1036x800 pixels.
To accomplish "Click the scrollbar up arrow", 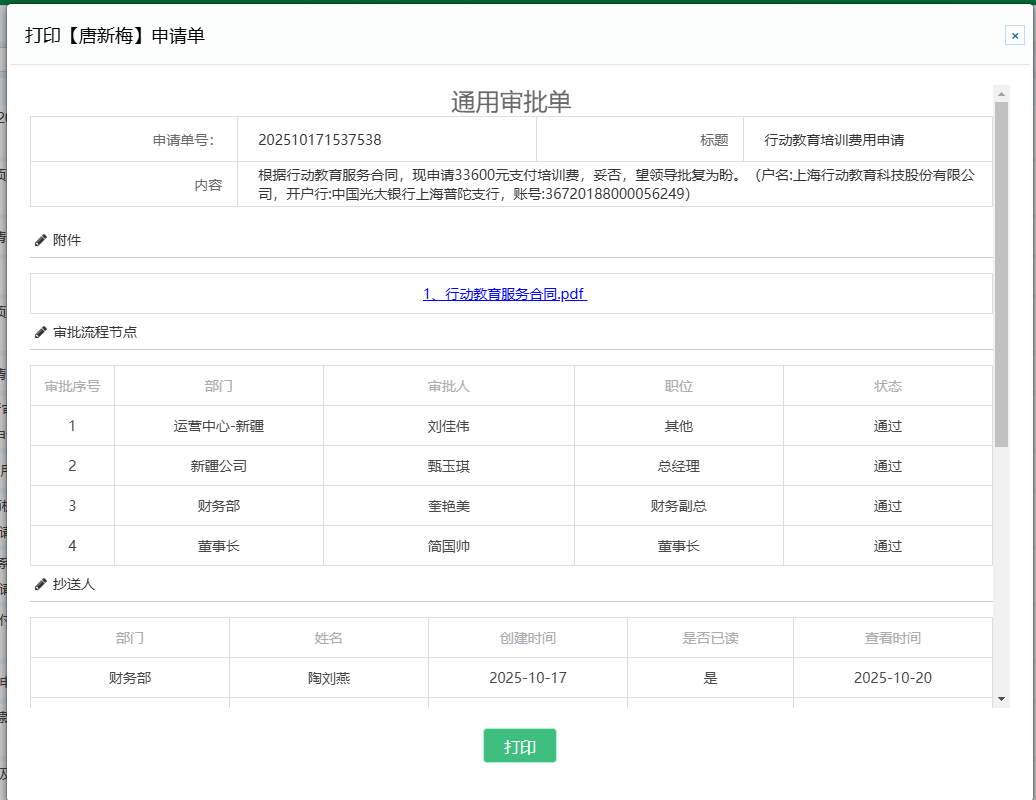I will point(1001,93).
